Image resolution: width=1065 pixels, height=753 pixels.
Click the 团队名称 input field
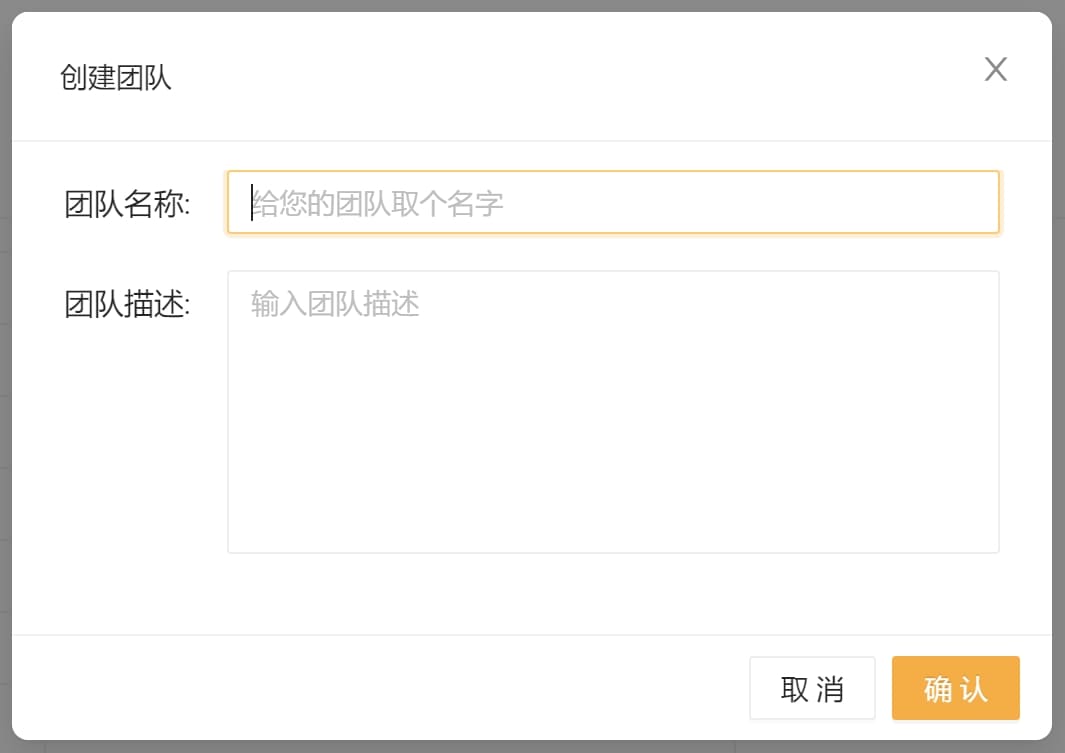click(x=612, y=203)
